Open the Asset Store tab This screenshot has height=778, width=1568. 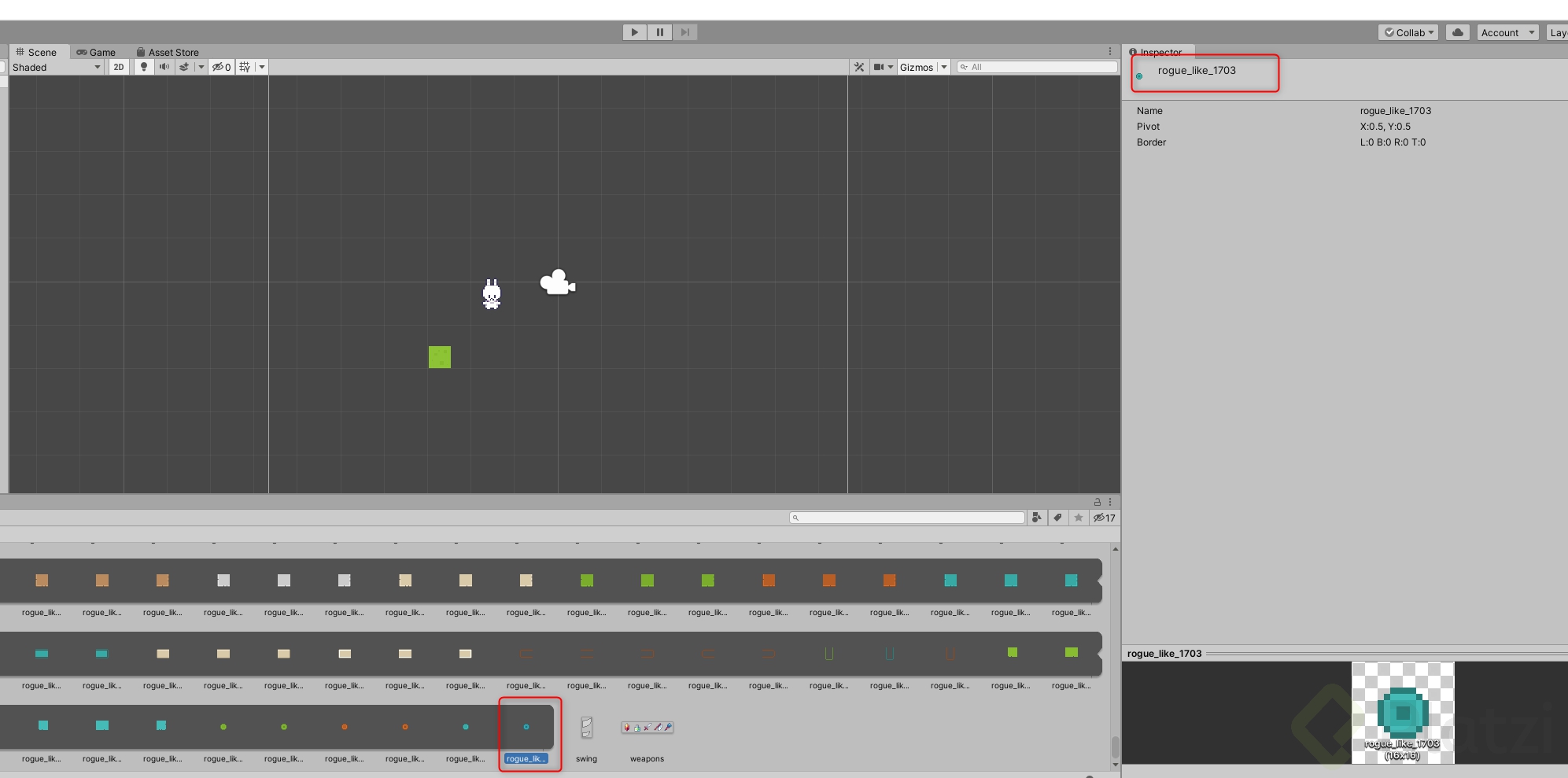(168, 52)
